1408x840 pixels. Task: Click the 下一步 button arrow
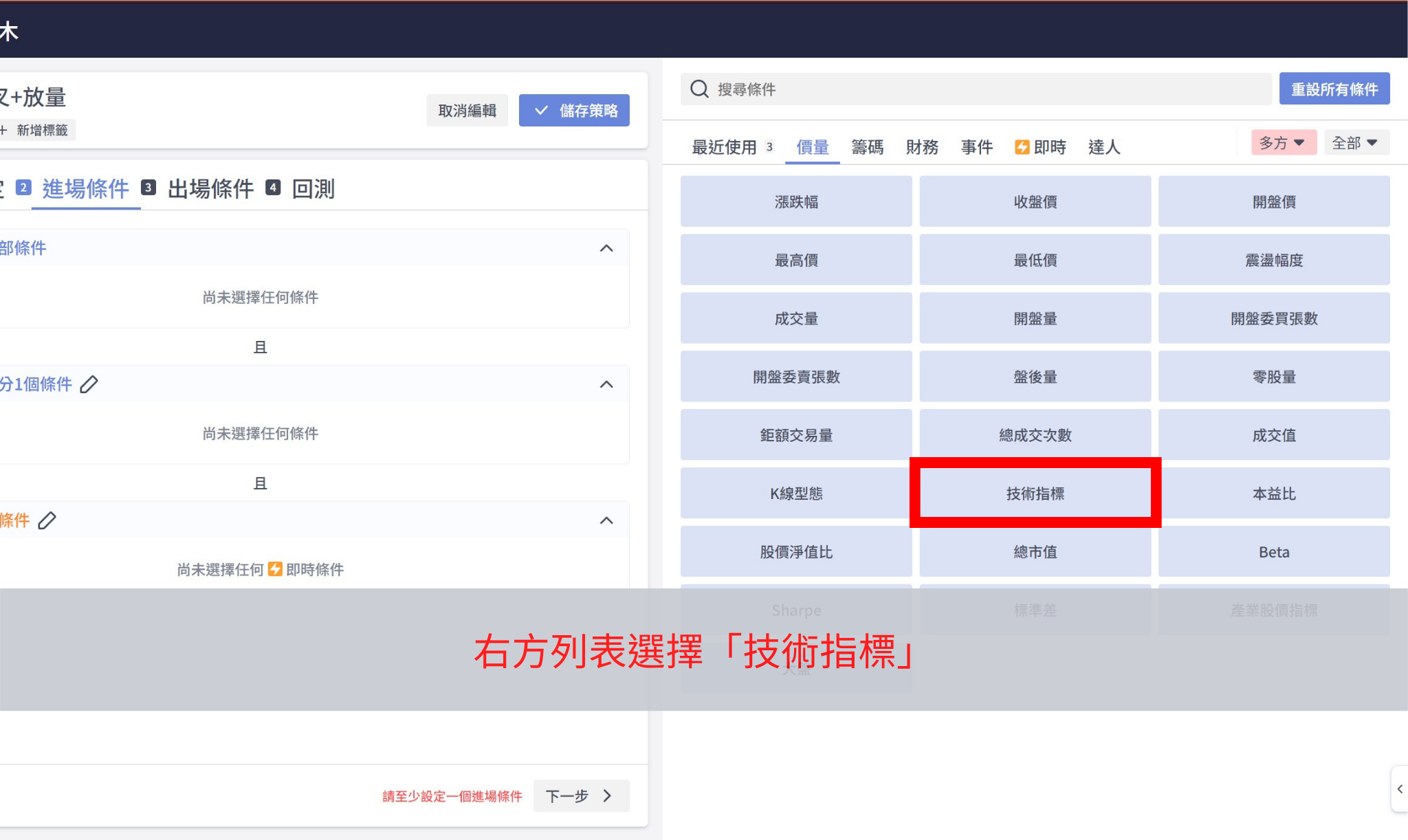pyautogui.click(x=607, y=795)
